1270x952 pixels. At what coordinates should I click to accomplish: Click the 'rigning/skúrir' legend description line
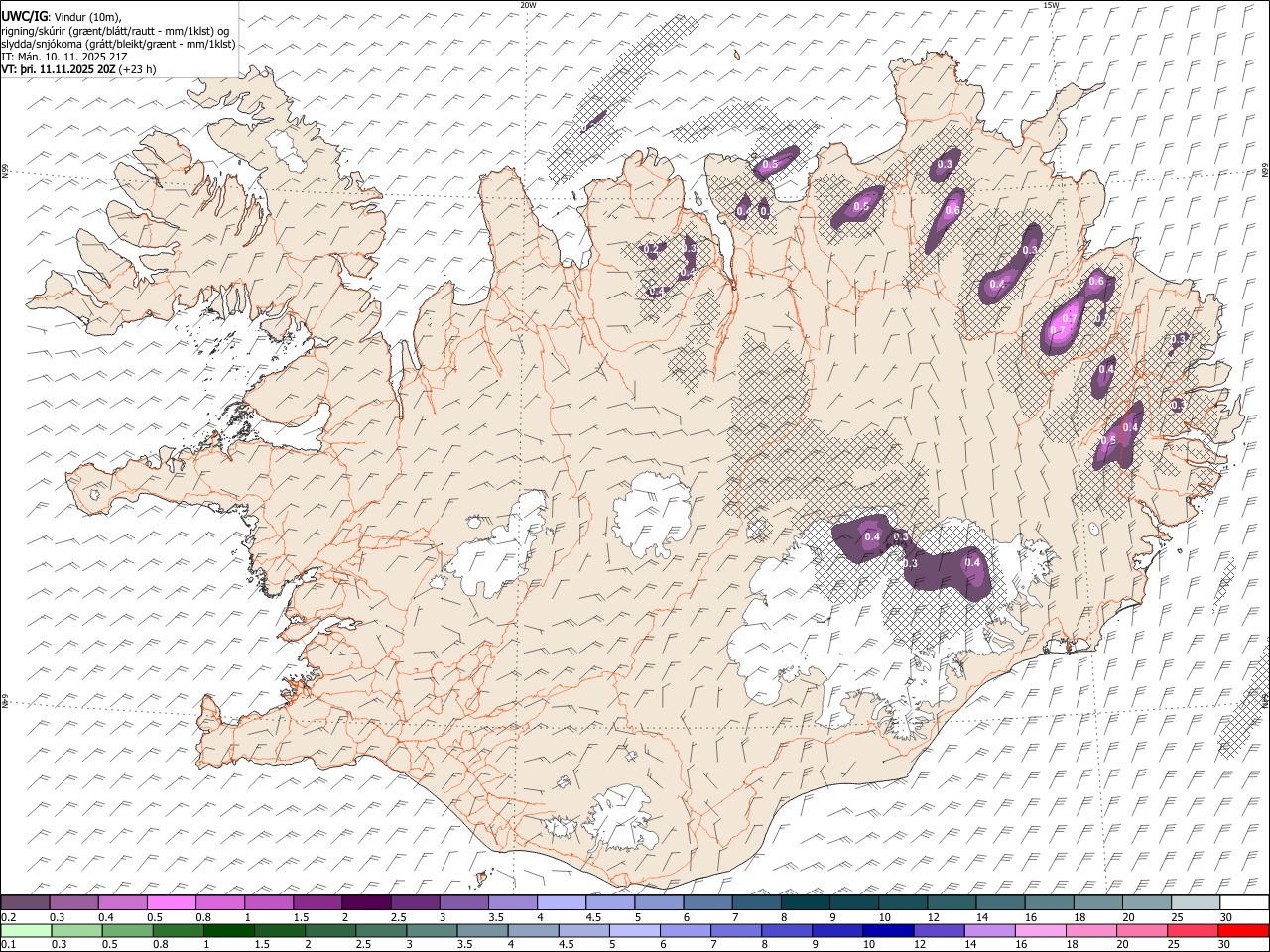tap(116, 30)
